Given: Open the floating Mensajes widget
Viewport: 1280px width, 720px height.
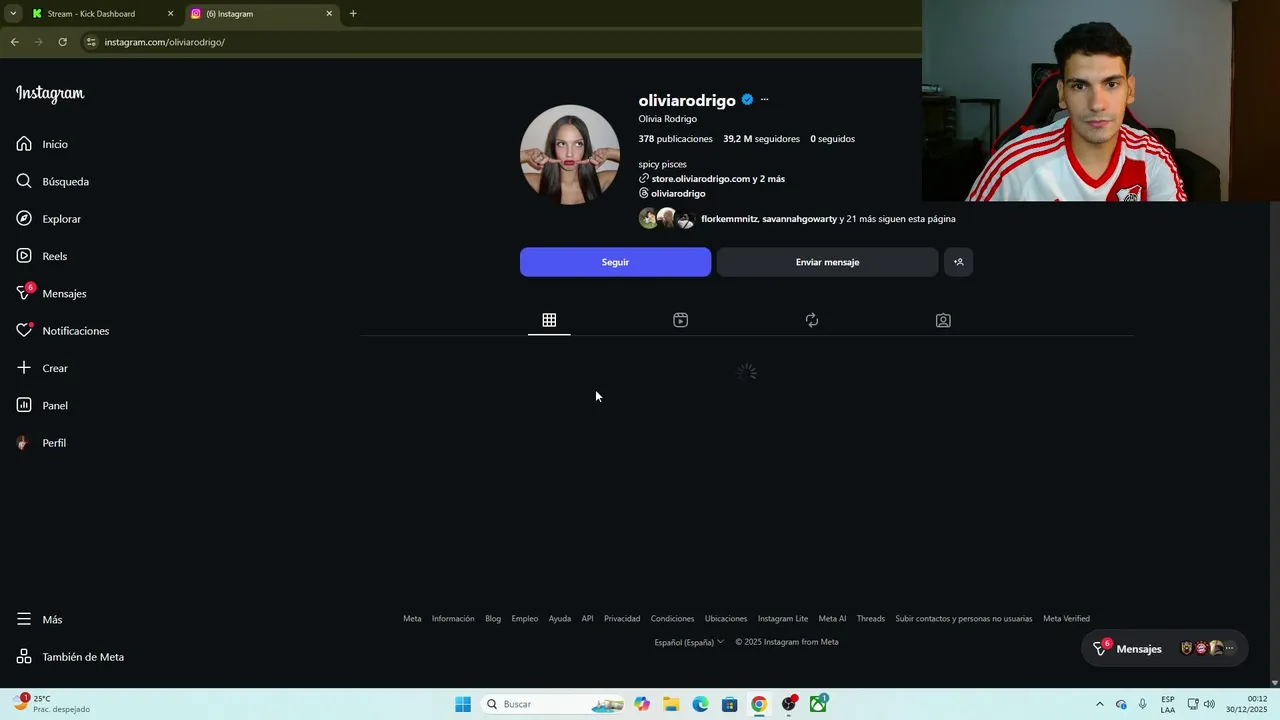Looking at the screenshot, I should click(x=1165, y=649).
